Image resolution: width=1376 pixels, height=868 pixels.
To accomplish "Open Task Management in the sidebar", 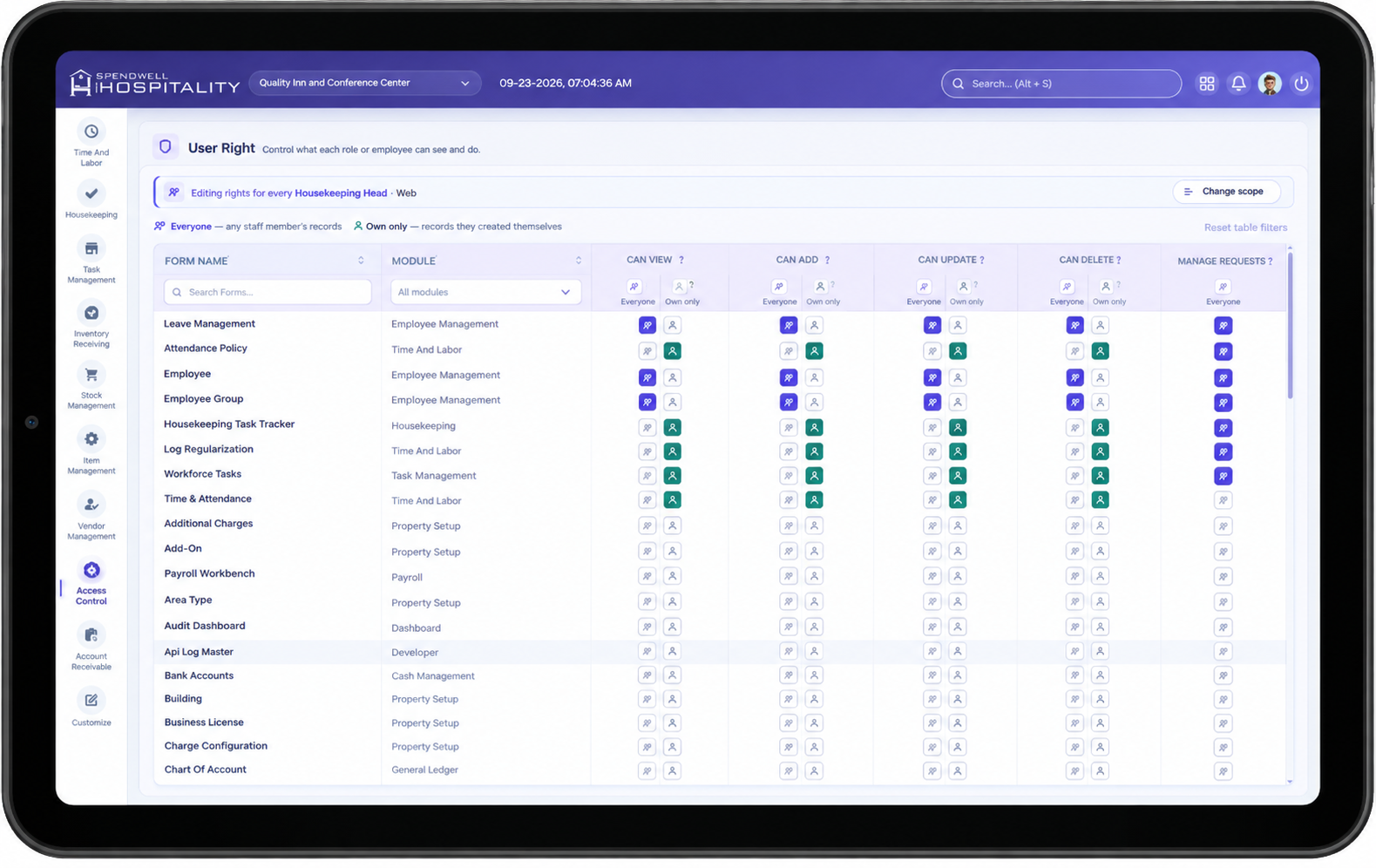I will [92, 260].
